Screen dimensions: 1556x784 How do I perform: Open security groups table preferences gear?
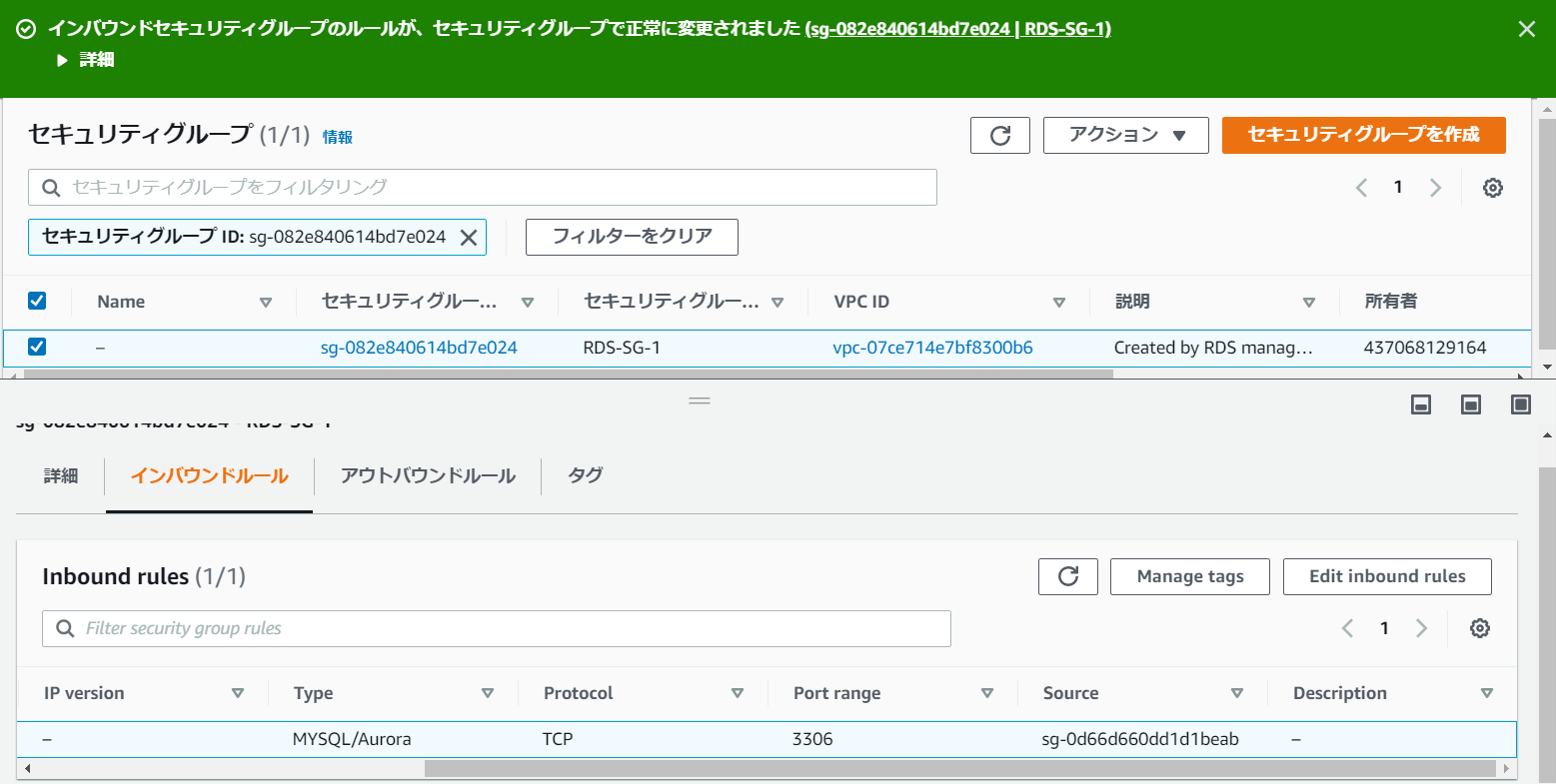[x=1493, y=188]
